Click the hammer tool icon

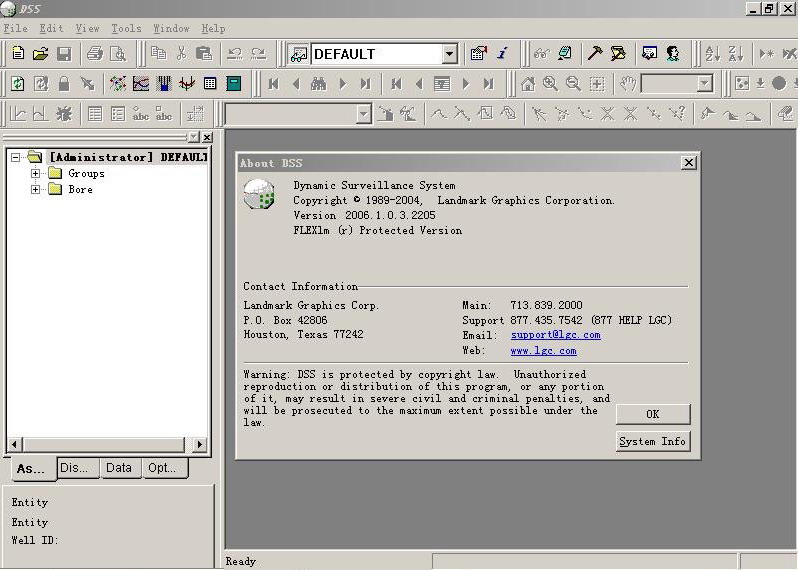tap(594, 53)
